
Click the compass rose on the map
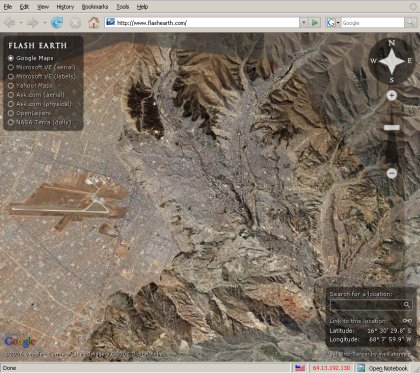(x=392, y=61)
